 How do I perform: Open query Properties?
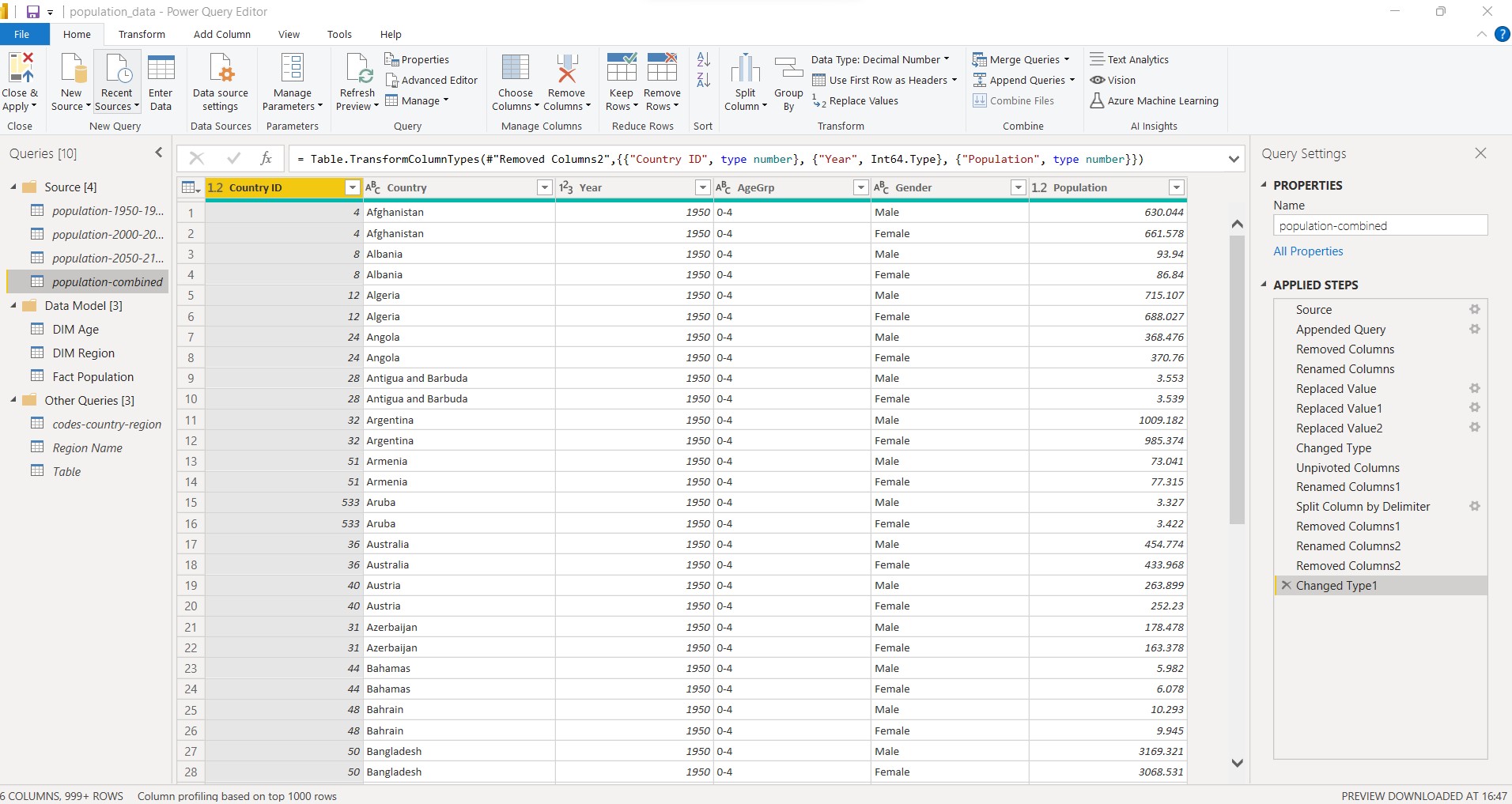[x=417, y=59]
